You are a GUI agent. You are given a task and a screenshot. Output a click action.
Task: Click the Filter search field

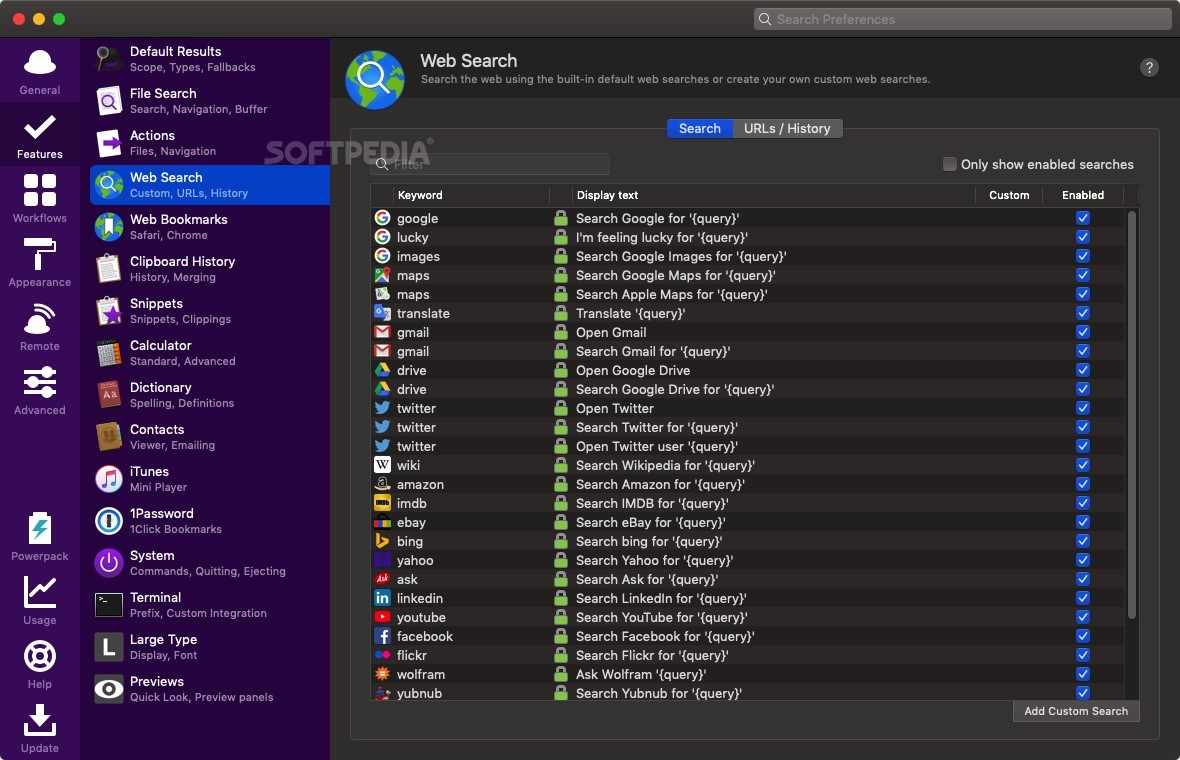point(490,164)
